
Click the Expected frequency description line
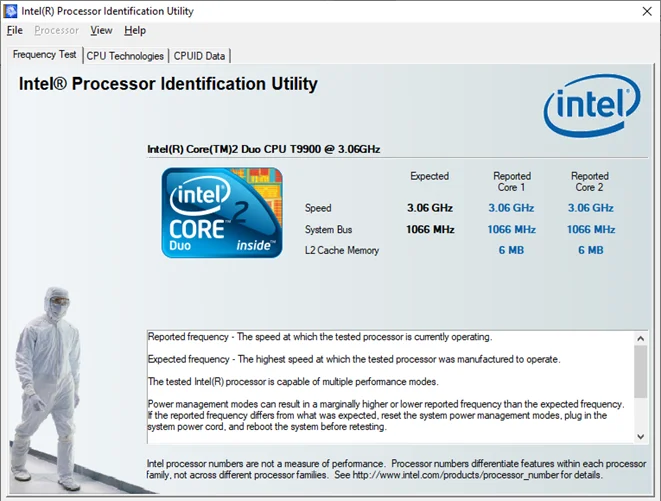pyautogui.click(x=354, y=359)
